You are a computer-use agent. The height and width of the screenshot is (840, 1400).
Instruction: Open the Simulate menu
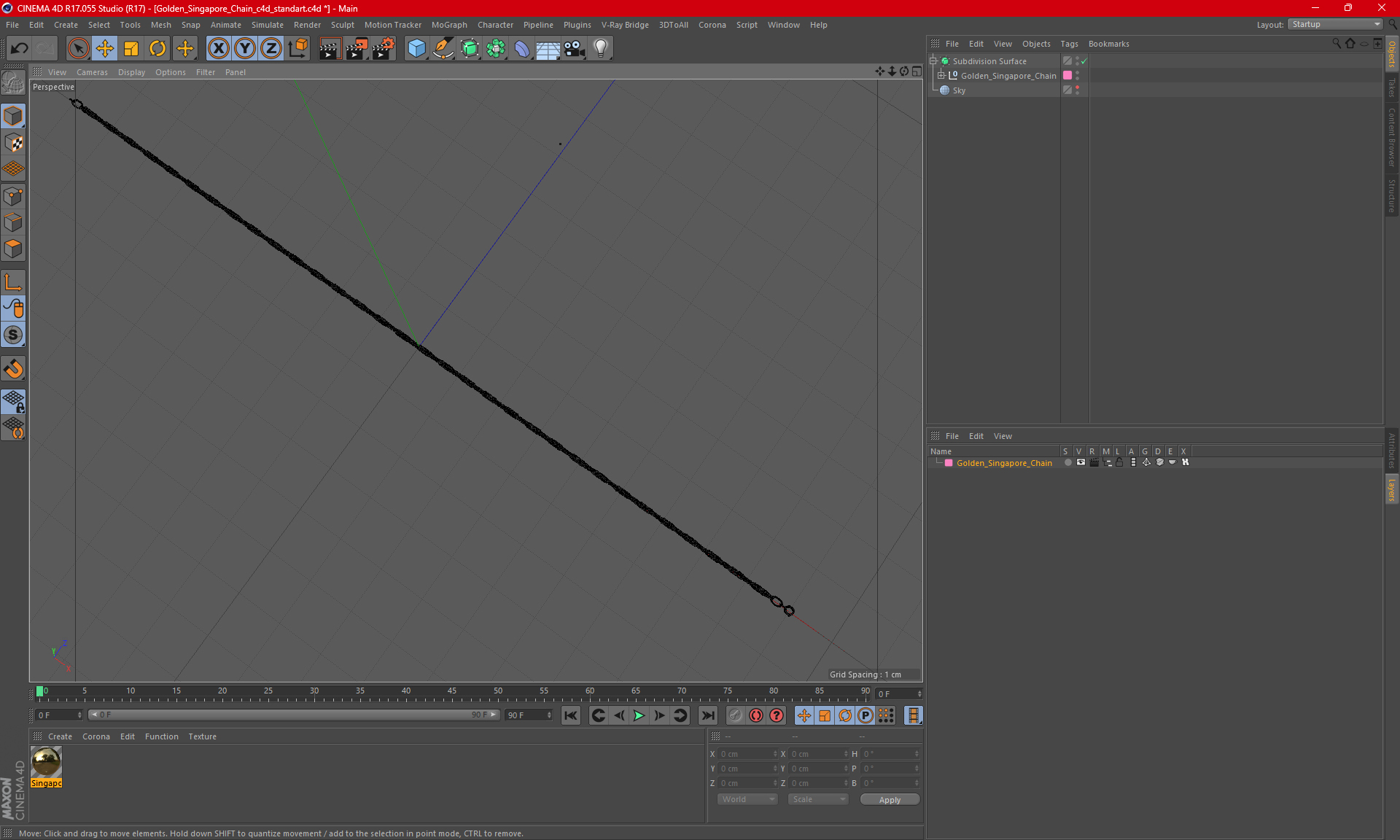[x=268, y=25]
